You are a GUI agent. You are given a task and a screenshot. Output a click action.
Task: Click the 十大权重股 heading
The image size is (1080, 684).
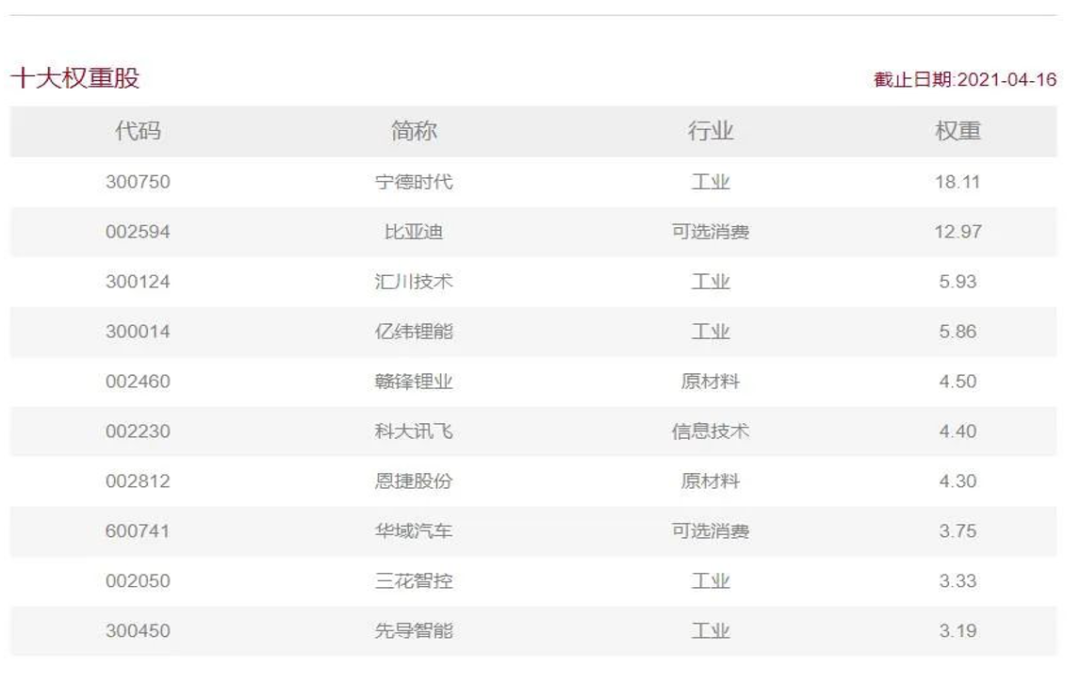75,78
